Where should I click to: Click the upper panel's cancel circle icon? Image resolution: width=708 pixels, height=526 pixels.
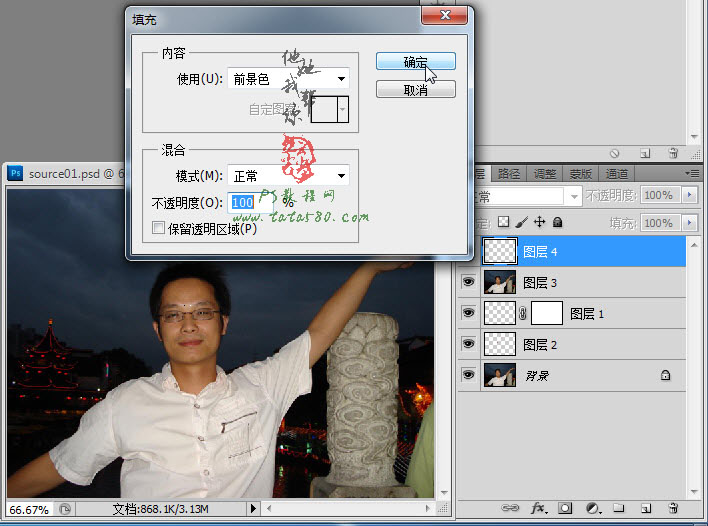tap(614, 154)
